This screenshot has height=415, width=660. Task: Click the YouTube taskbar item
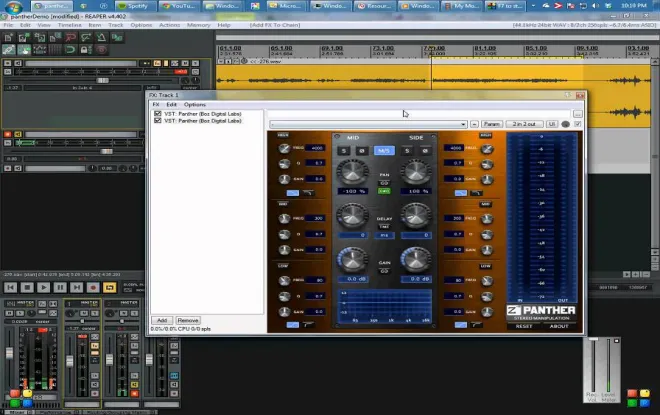[179, 6]
